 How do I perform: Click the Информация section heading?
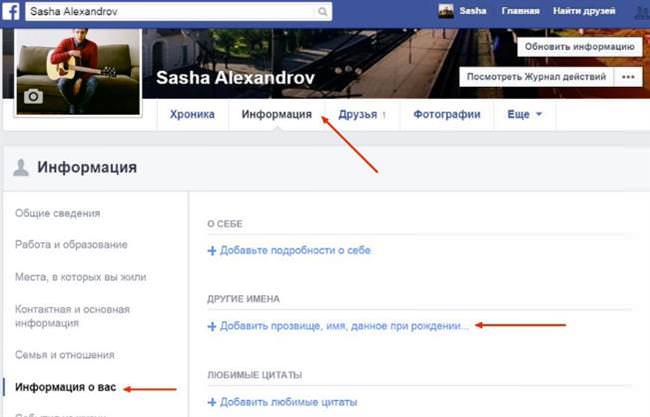click(87, 167)
